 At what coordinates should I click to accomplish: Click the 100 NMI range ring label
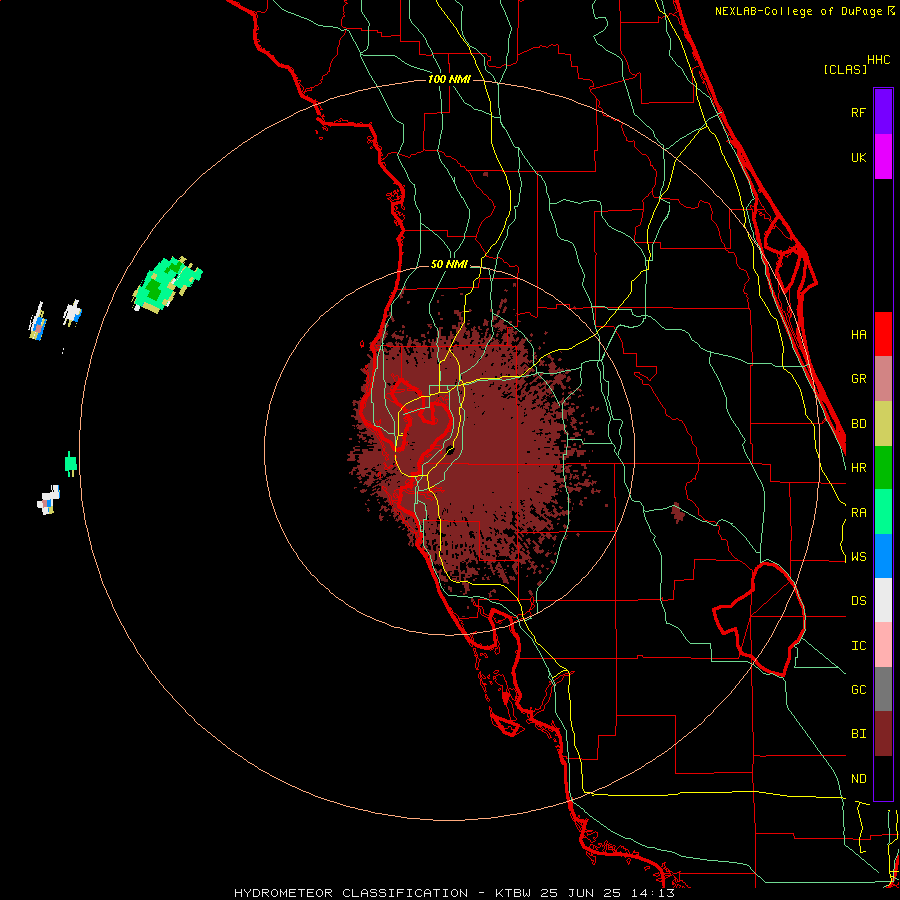click(449, 79)
